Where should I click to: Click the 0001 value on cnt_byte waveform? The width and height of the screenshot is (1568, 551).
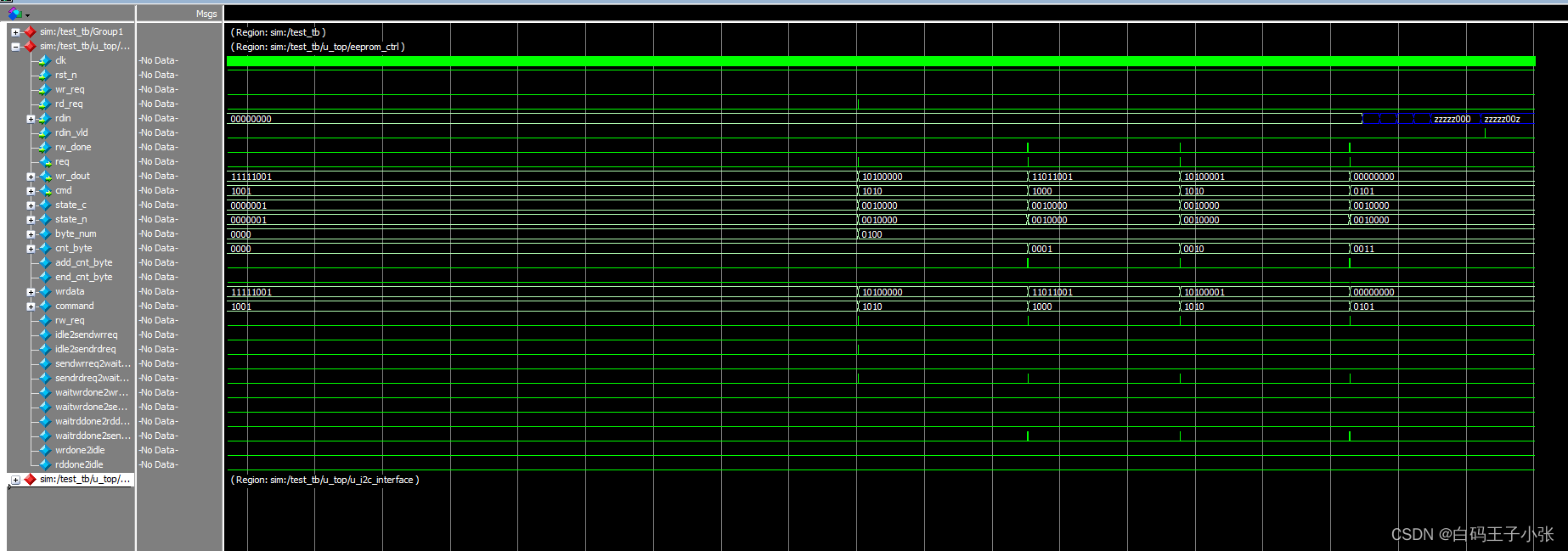(x=1041, y=249)
